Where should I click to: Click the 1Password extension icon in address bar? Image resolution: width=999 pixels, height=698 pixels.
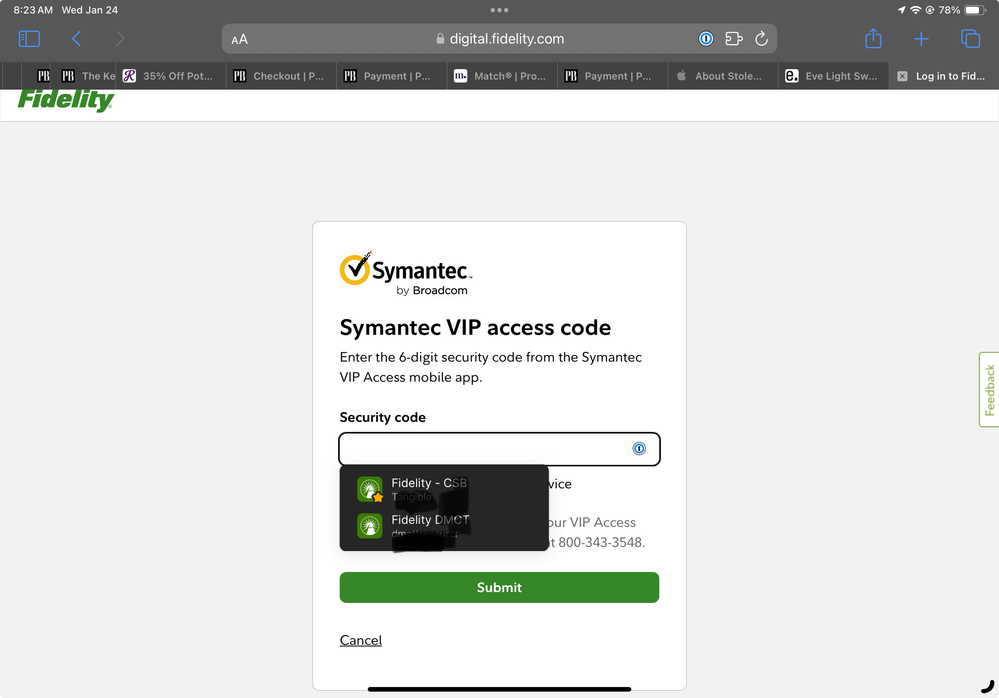(706, 39)
